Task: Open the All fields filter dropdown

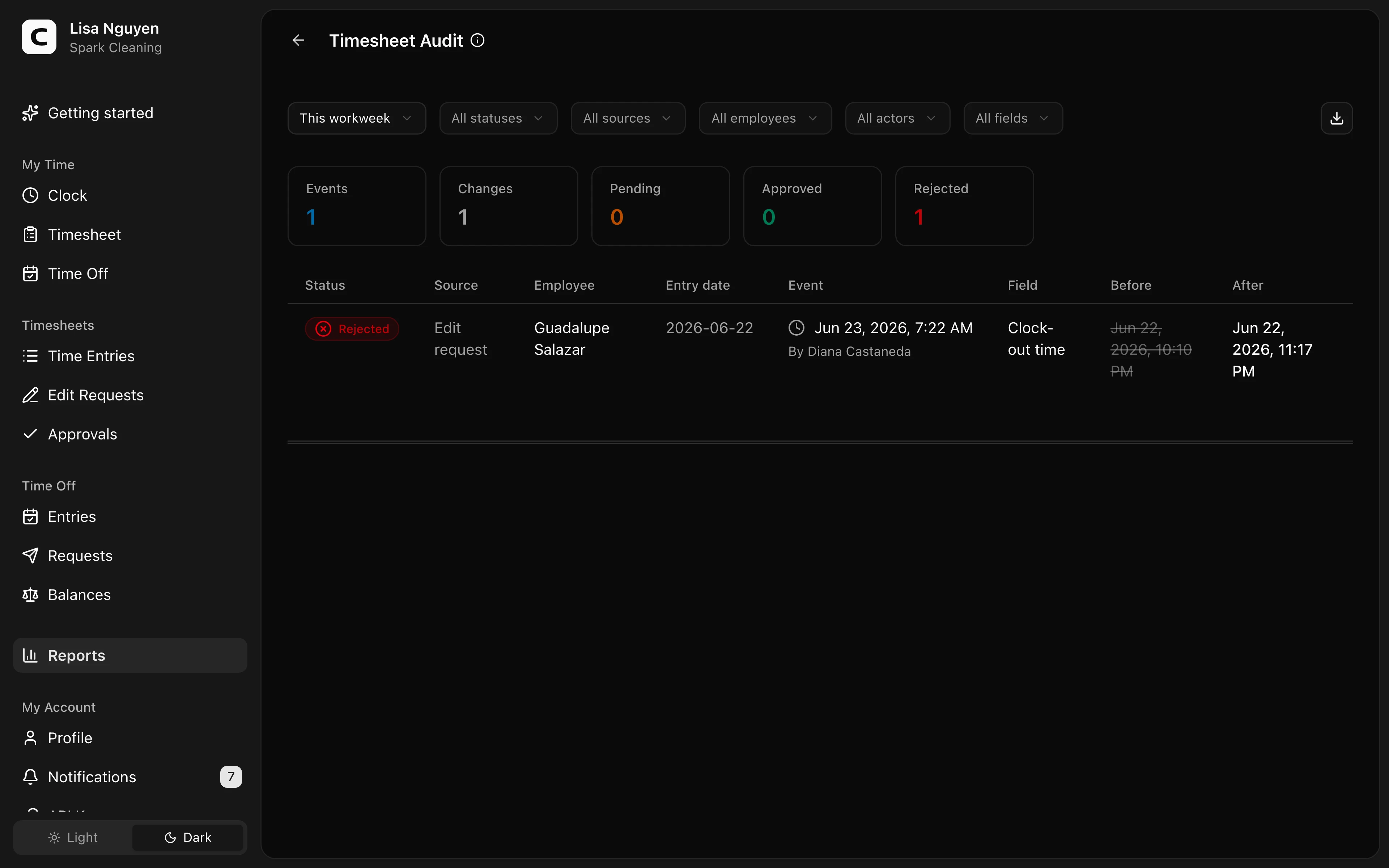Action: [x=1013, y=118]
